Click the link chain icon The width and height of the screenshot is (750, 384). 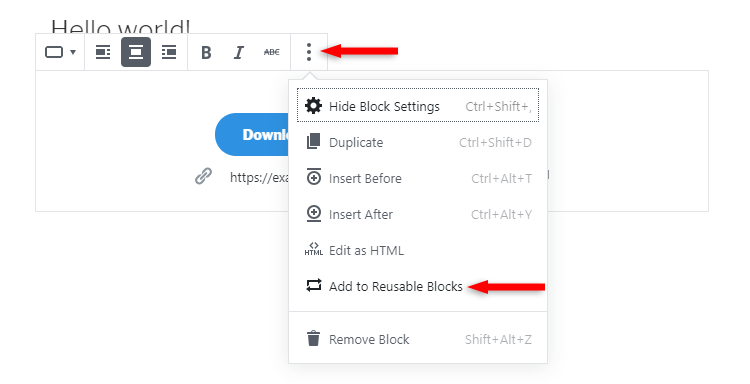203,176
